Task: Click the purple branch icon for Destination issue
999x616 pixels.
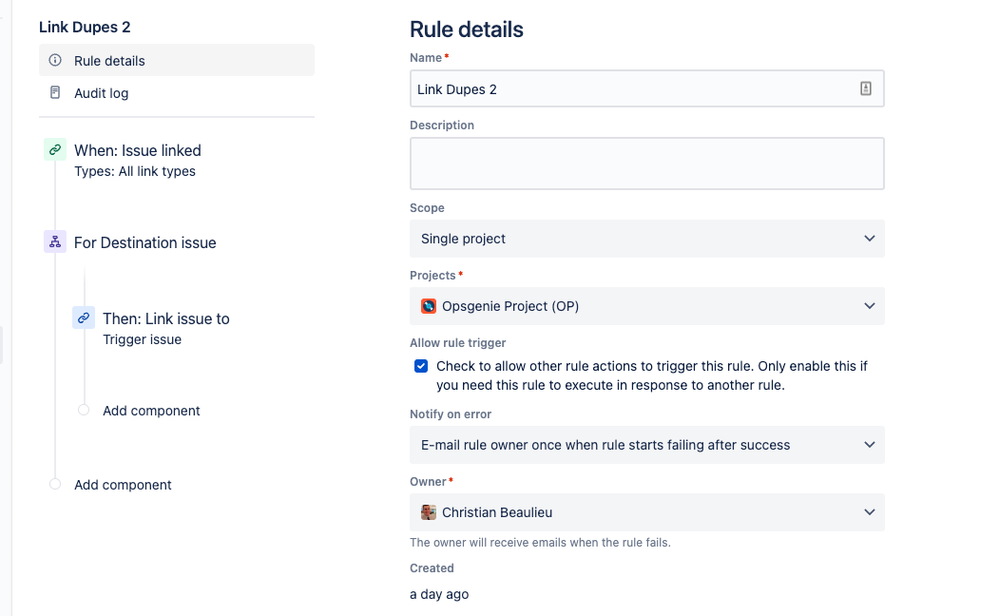Action: tap(55, 242)
